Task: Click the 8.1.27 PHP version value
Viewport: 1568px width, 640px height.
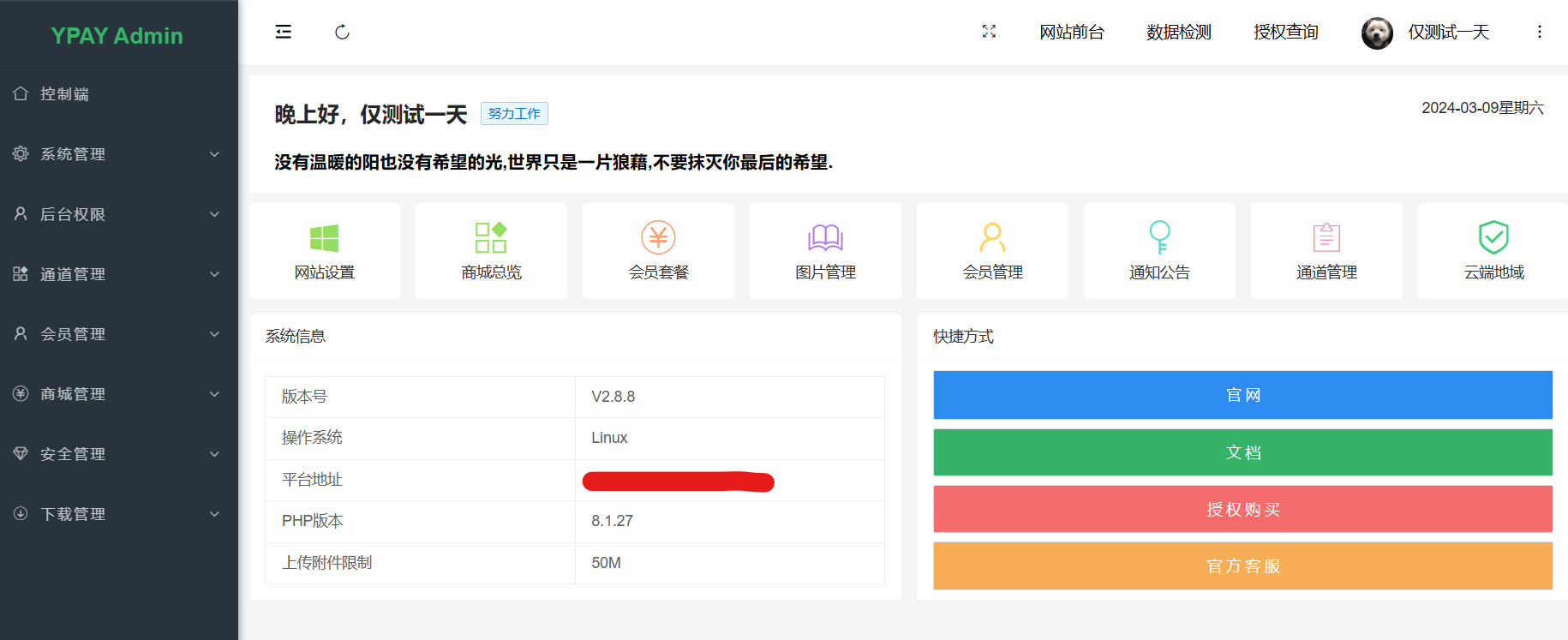Action: pyautogui.click(x=612, y=521)
